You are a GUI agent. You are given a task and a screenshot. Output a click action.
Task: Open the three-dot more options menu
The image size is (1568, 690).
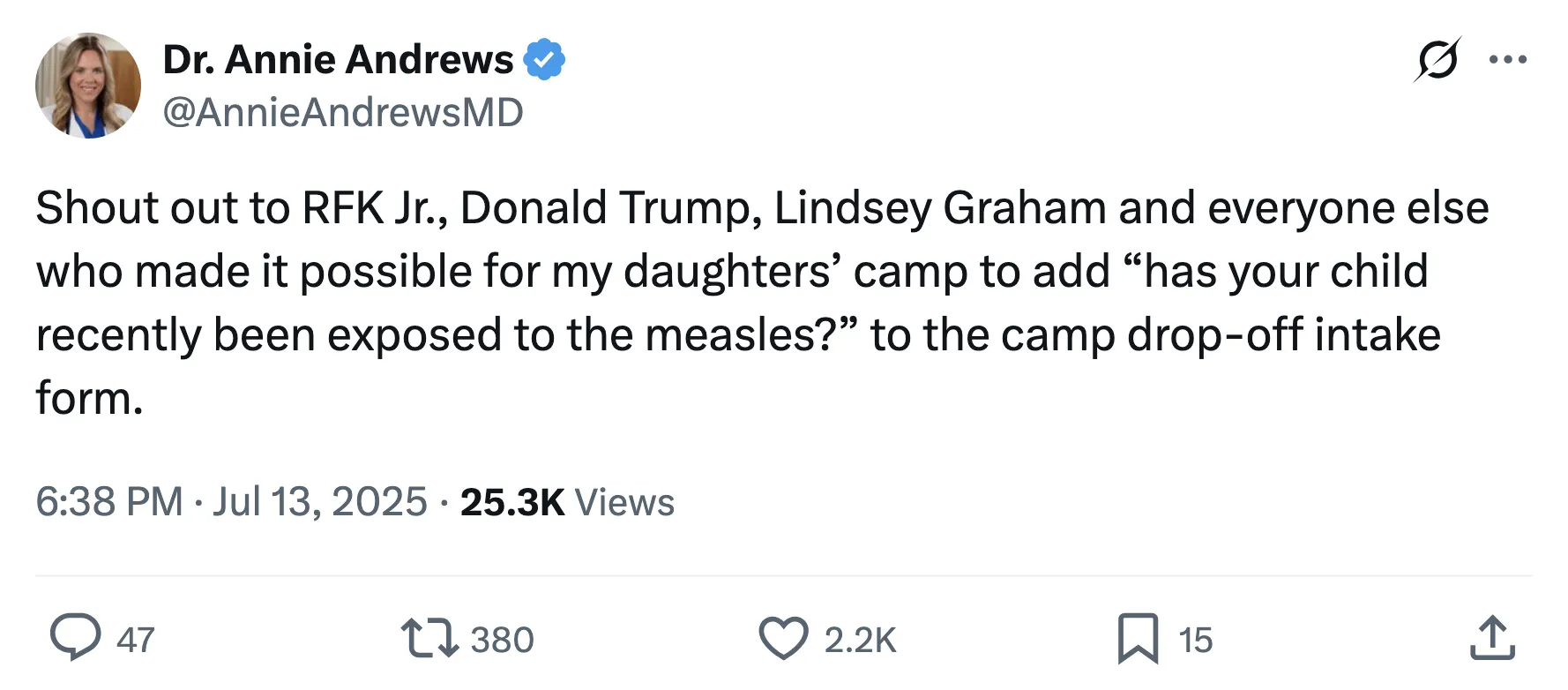(x=1508, y=60)
